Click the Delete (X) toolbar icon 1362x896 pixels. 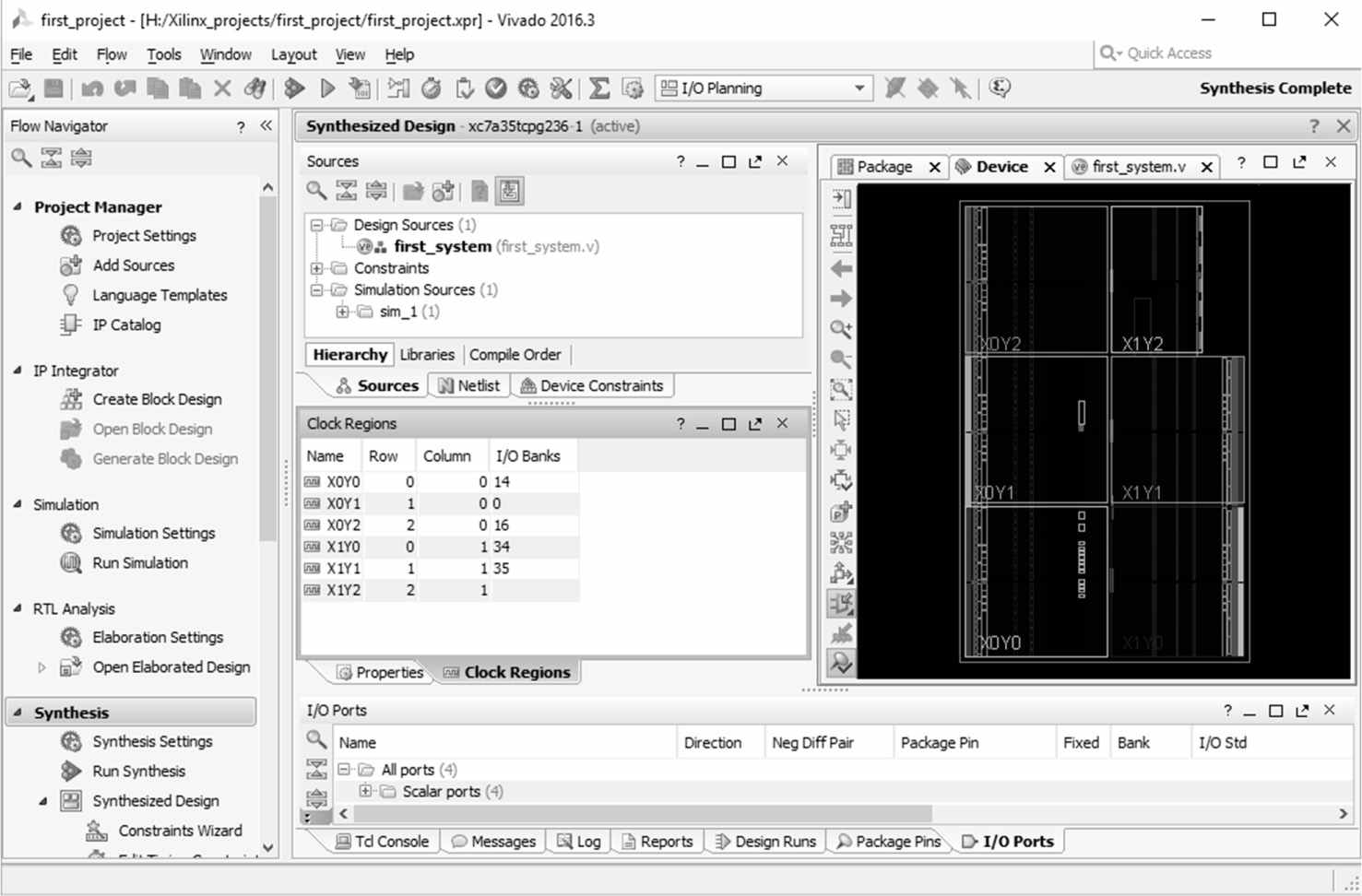pyautogui.click(x=222, y=88)
